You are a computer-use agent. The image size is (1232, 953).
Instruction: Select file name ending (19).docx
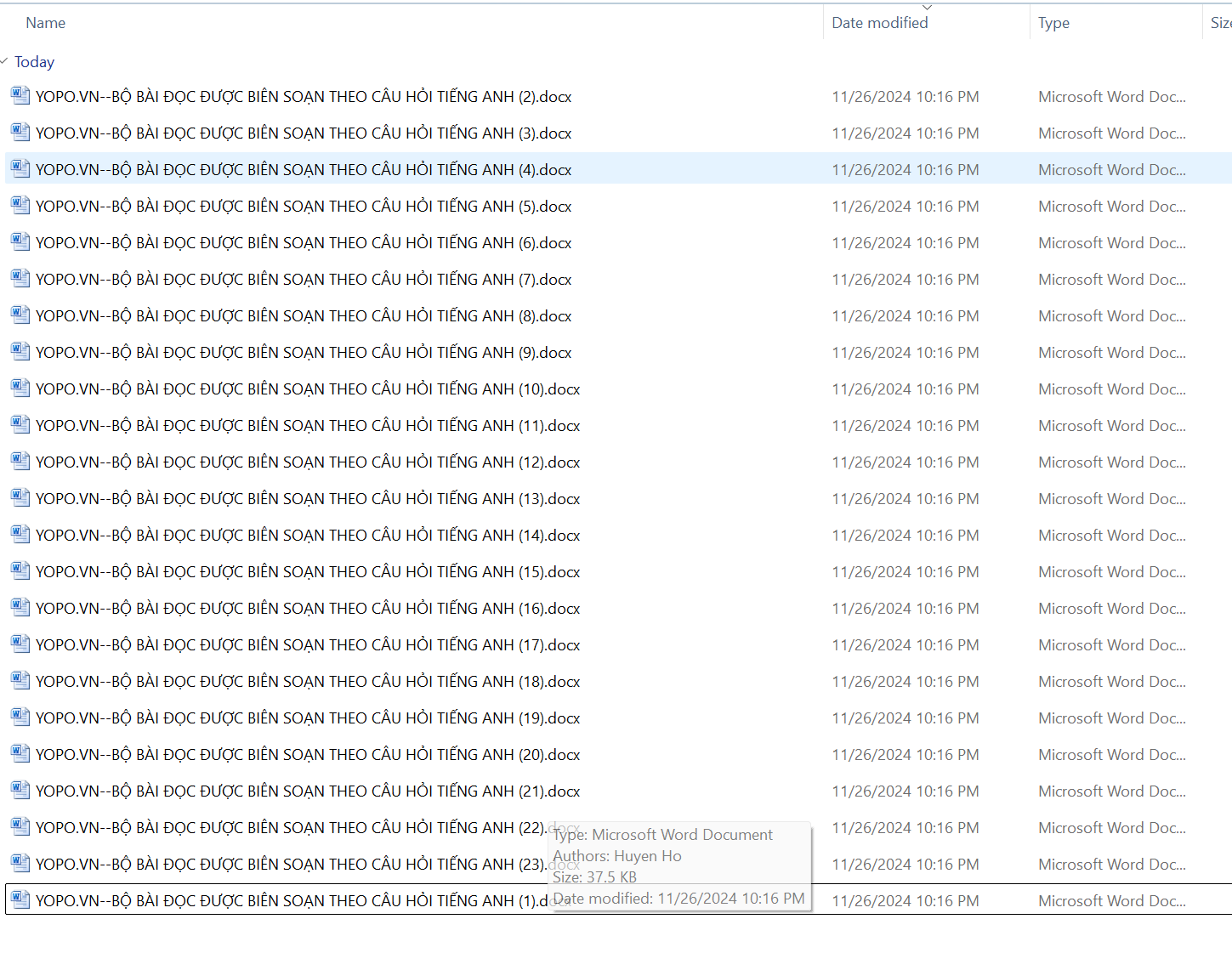(x=308, y=718)
